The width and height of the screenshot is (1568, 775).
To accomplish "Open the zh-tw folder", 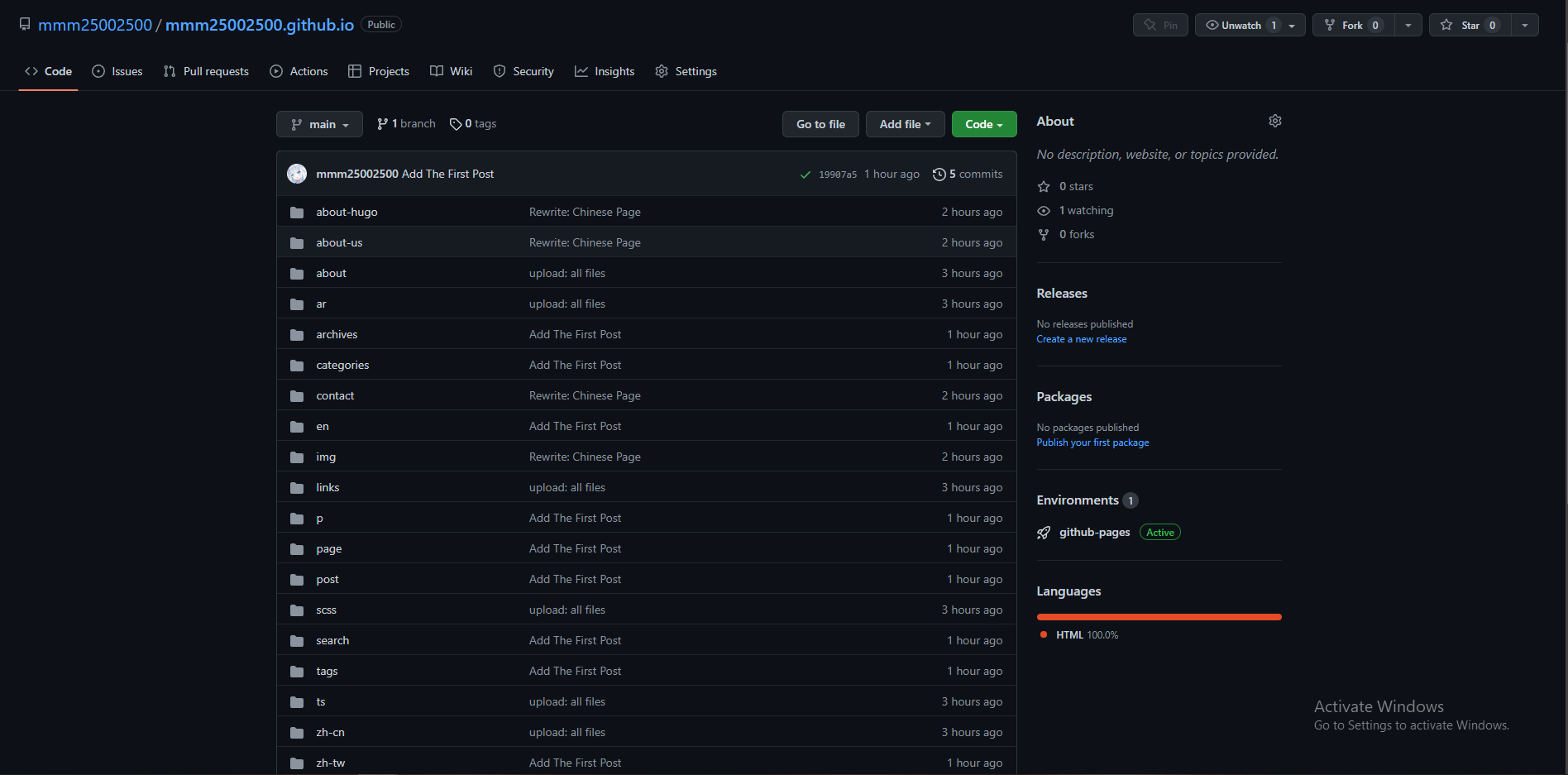I will tap(331, 763).
